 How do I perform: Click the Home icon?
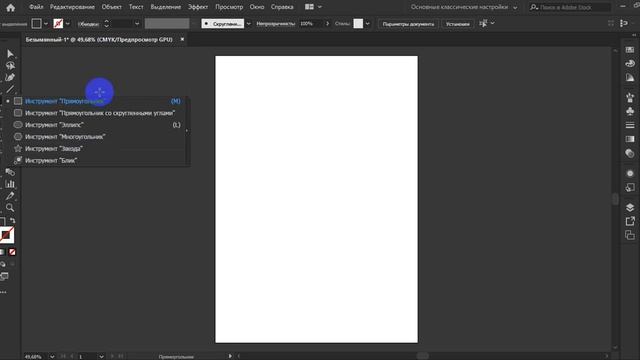[11, 7]
